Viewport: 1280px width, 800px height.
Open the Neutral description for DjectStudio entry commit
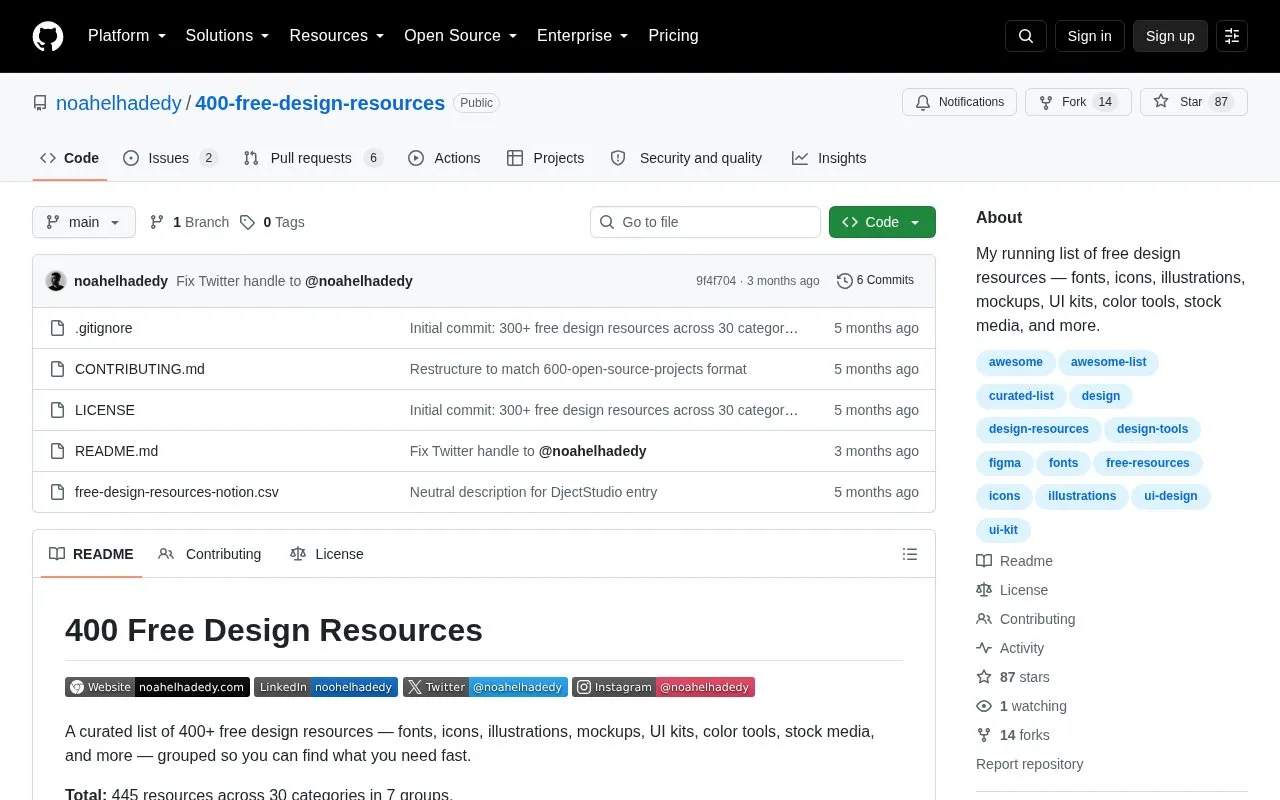533,492
